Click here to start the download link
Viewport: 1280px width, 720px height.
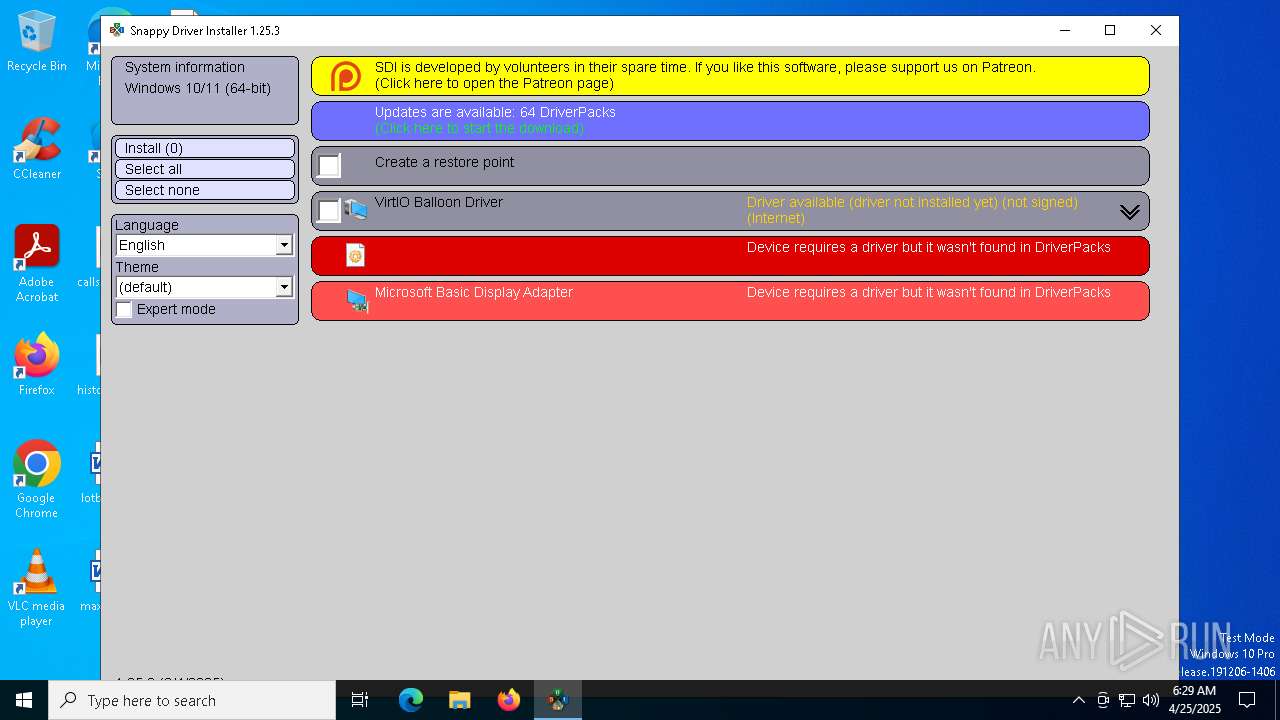point(479,128)
